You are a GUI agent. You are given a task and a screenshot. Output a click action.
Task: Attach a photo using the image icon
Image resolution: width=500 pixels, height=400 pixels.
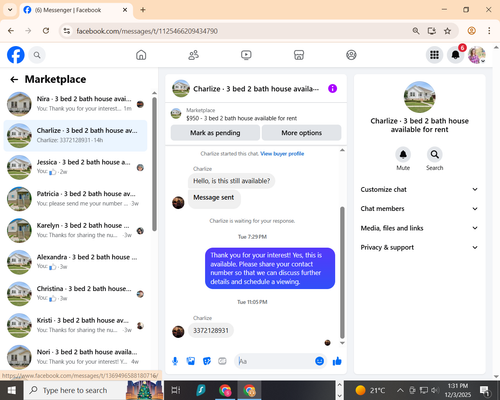[x=191, y=361]
